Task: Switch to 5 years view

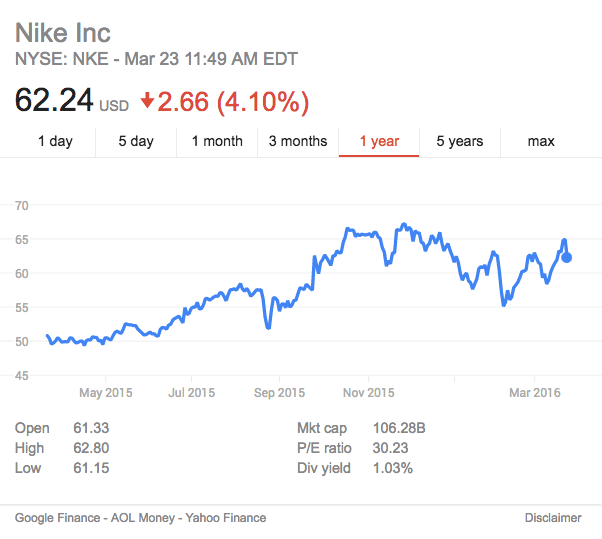Action: coord(460,141)
